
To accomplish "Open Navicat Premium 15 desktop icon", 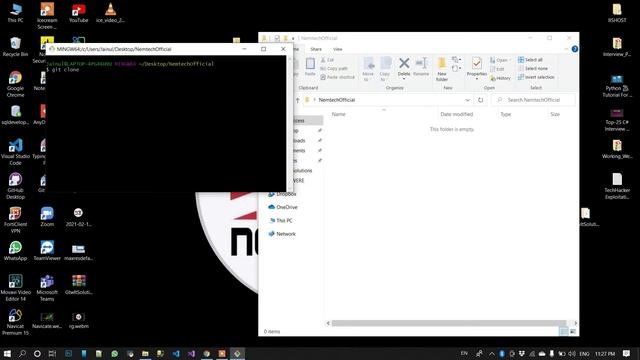I will pyautogui.click(x=15, y=322).
